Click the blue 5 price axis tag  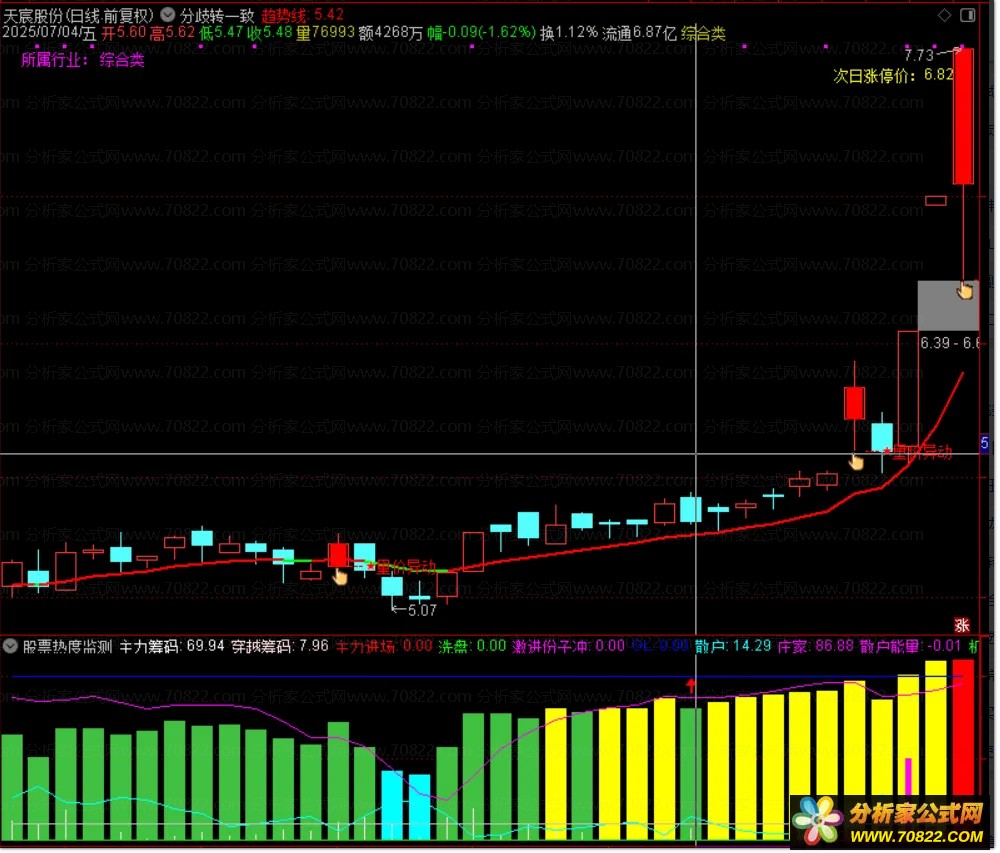point(985,443)
